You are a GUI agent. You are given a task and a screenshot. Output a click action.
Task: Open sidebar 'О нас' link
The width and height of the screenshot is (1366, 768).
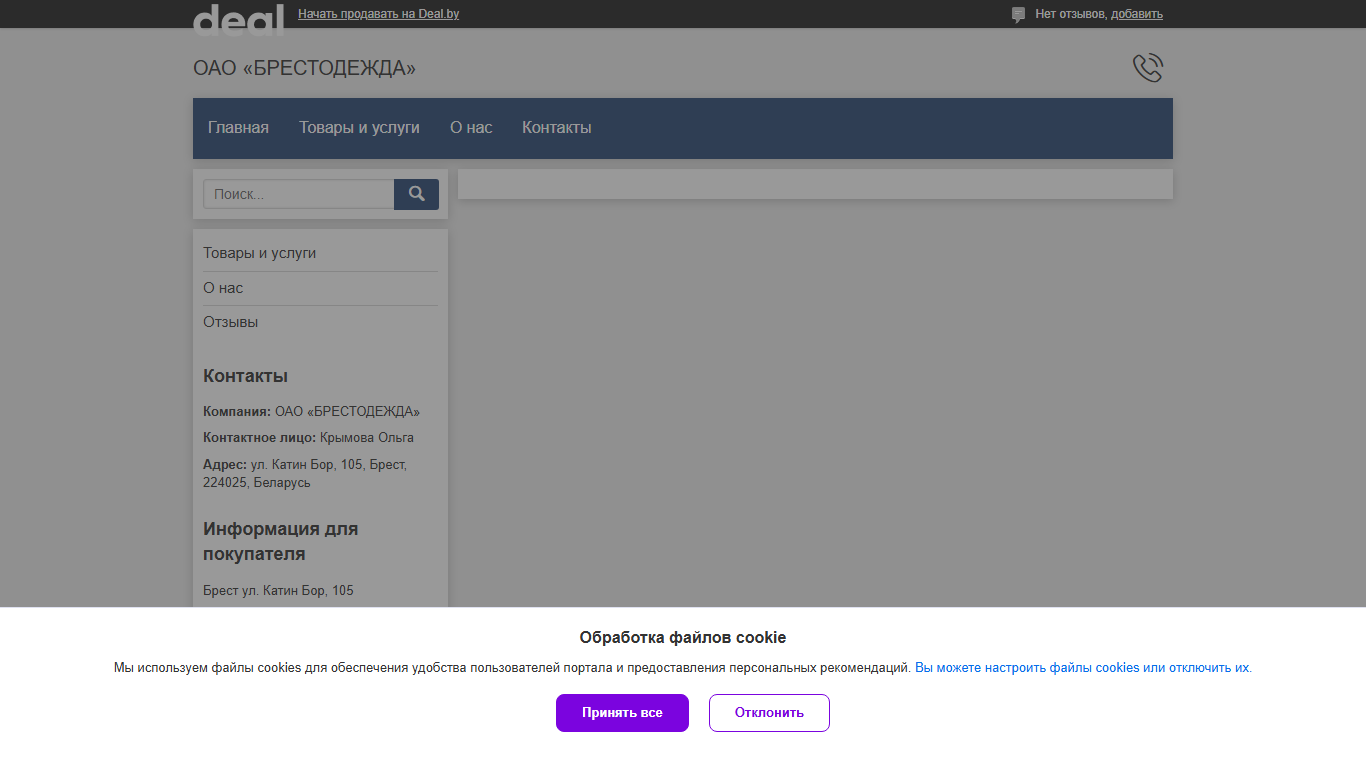click(x=223, y=288)
